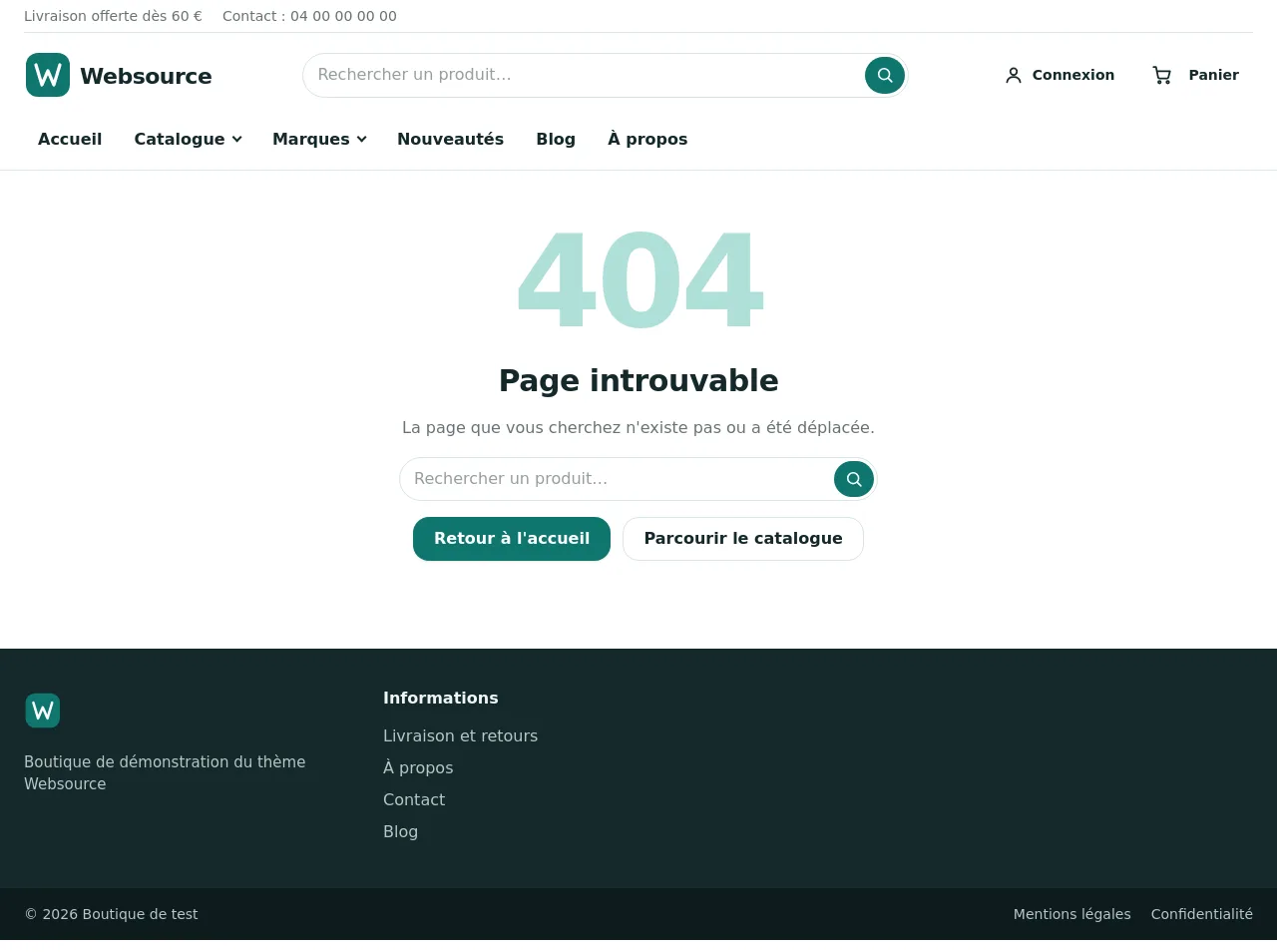This screenshot has height=952, width=1277.
Task: Go to Blog in the main navigation
Action: 556,139
